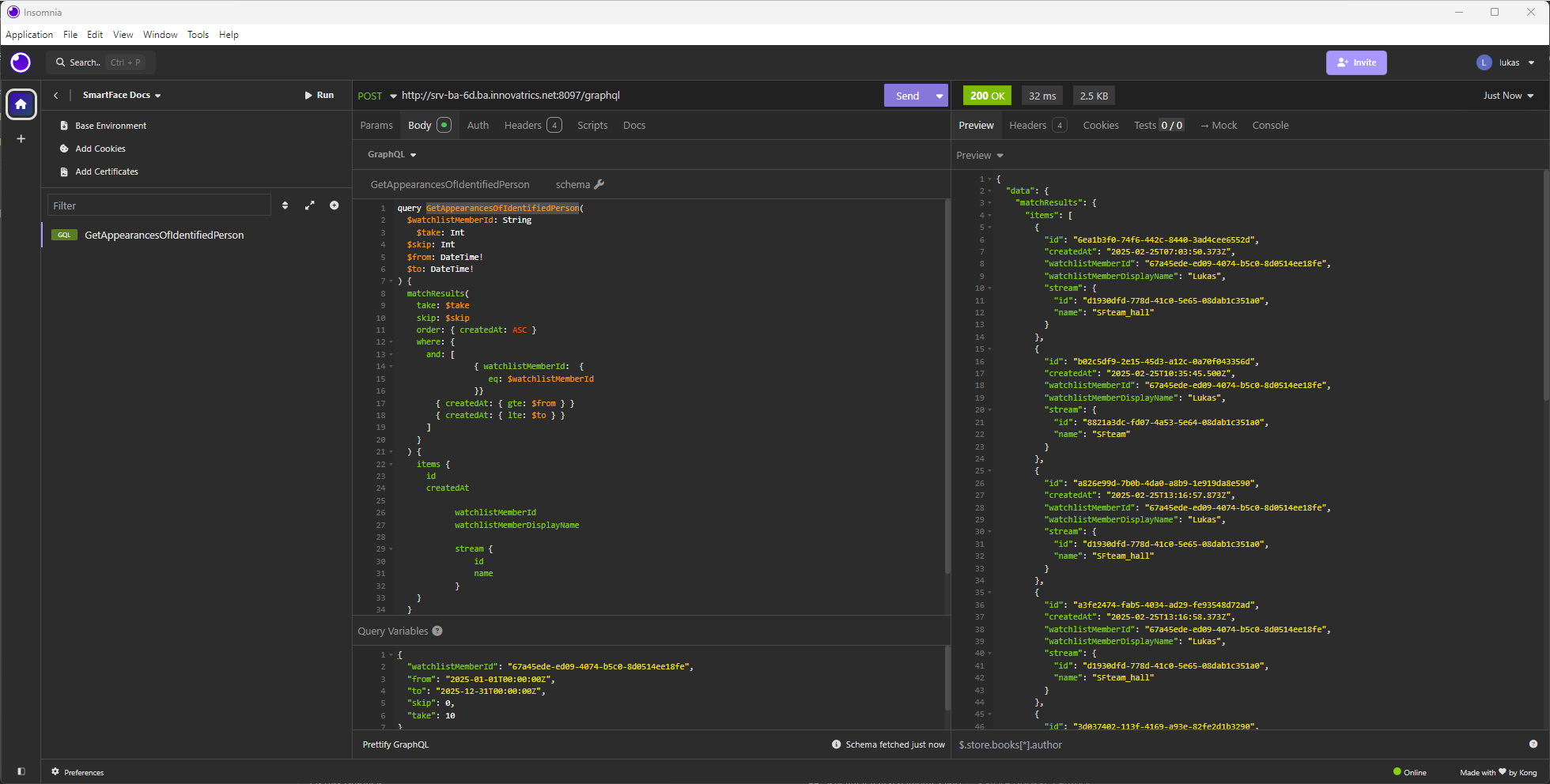Screen dimensions: 1550x784
Task: Expand the GraphQL body type dropdown
Action: (x=391, y=155)
